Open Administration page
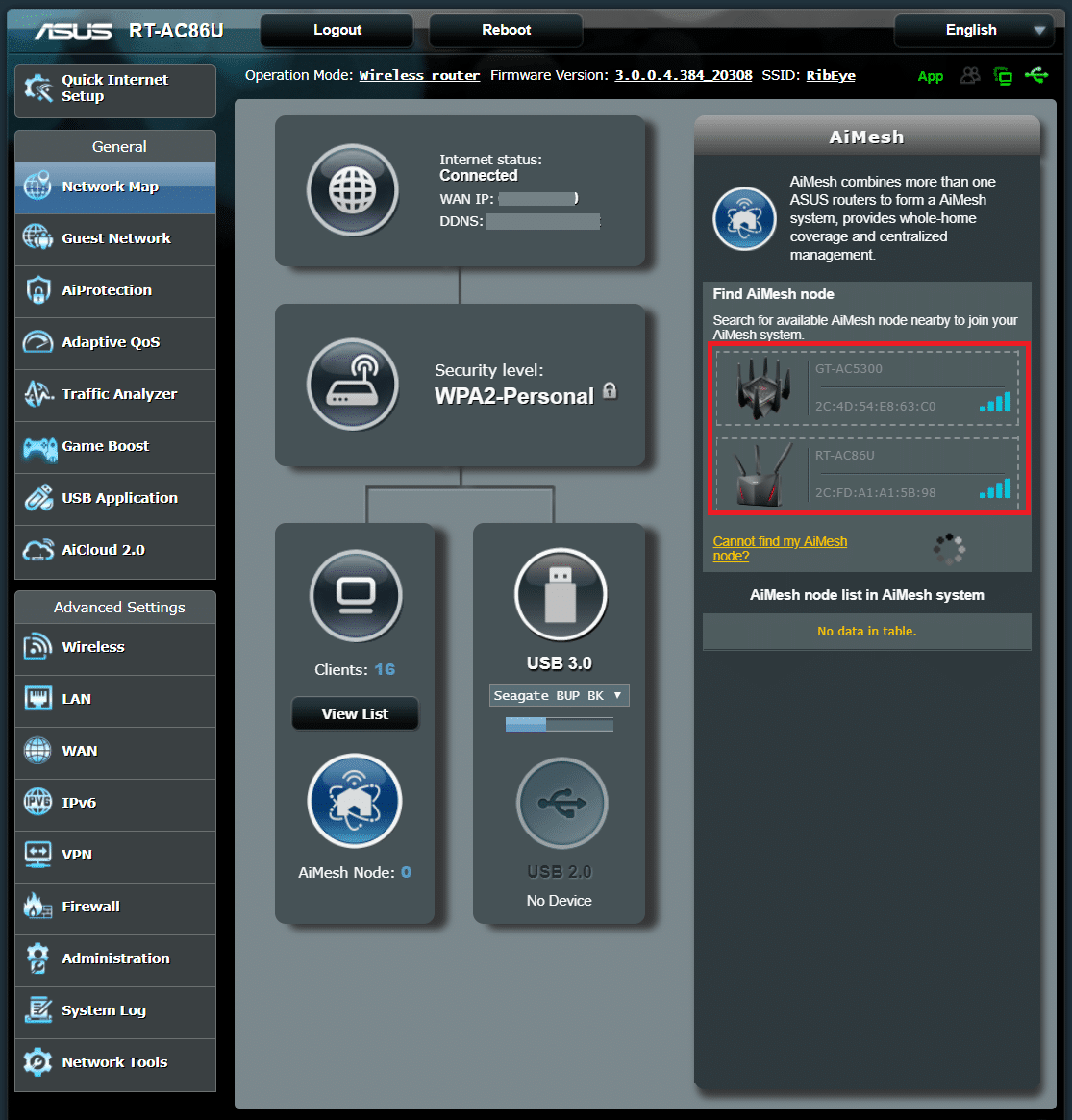 tap(115, 959)
